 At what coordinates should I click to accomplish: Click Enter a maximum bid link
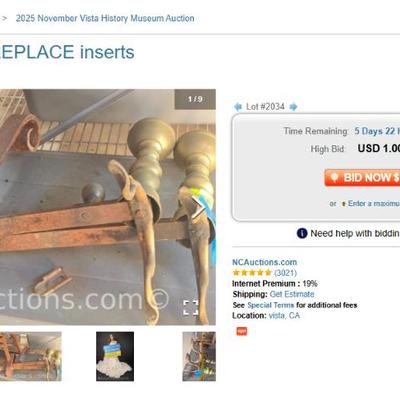[374, 203]
